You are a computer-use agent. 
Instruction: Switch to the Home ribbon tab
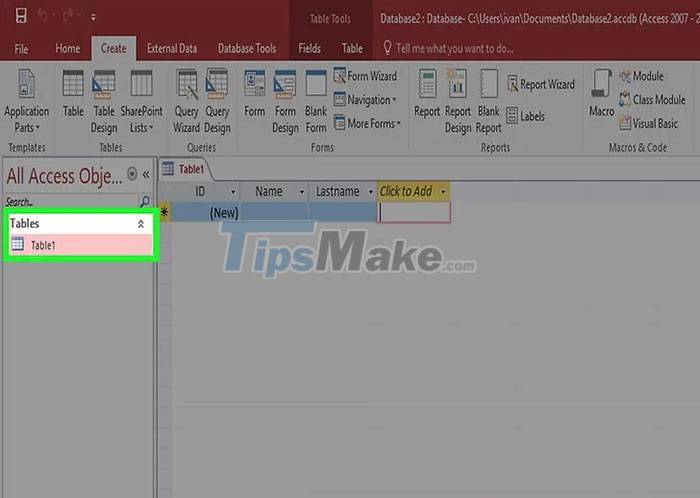67,48
